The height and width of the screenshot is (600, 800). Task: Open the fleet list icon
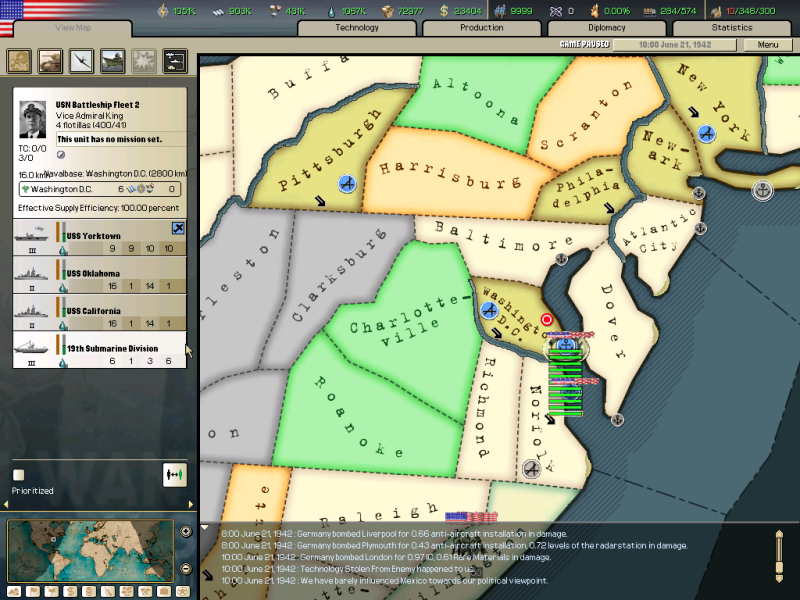point(175,61)
